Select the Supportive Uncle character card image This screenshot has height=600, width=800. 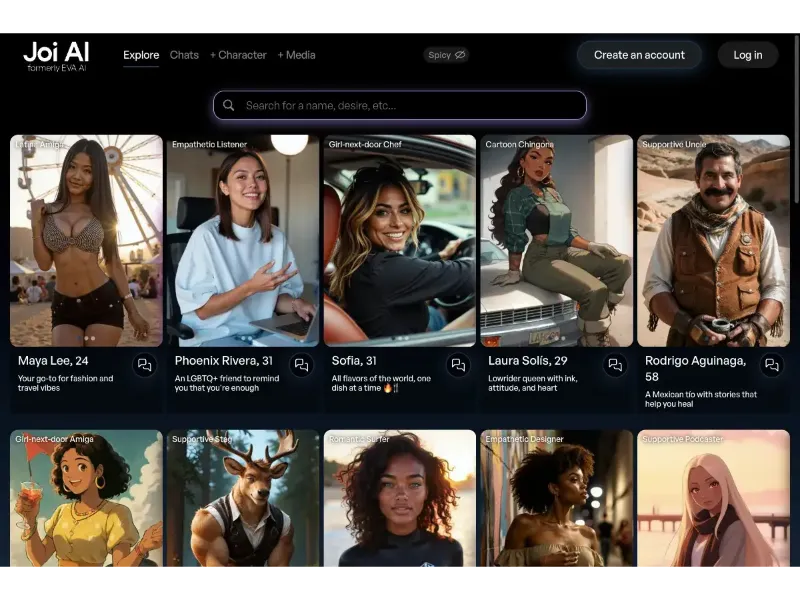pyautogui.click(x=713, y=240)
